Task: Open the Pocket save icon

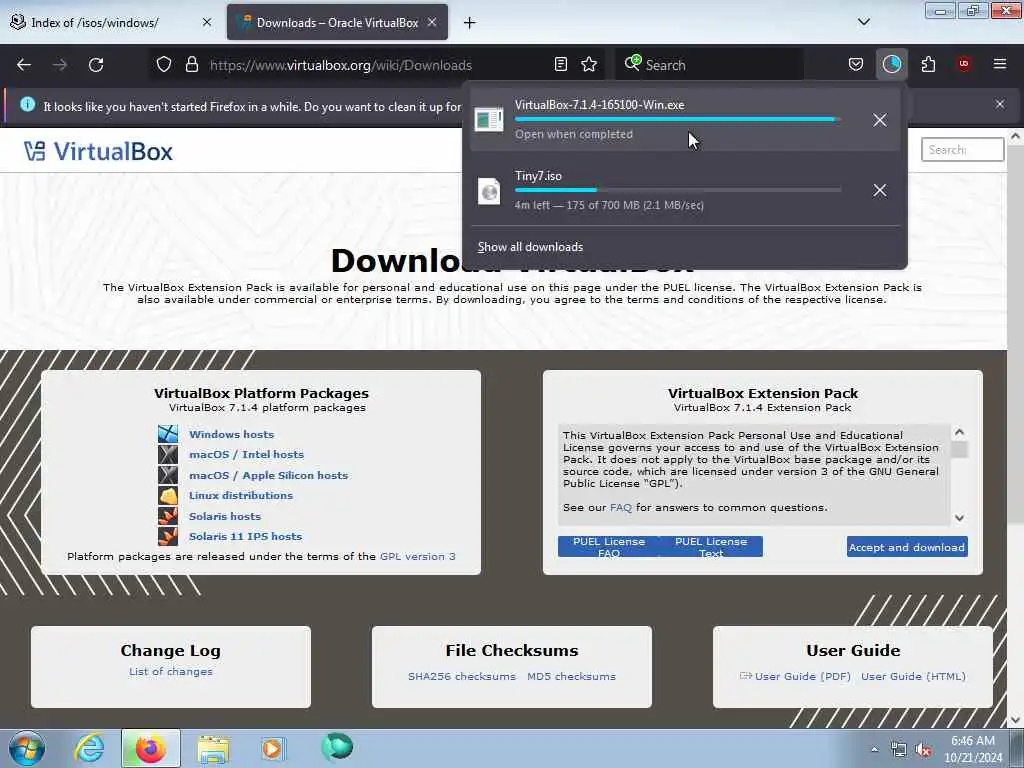Action: [x=856, y=65]
